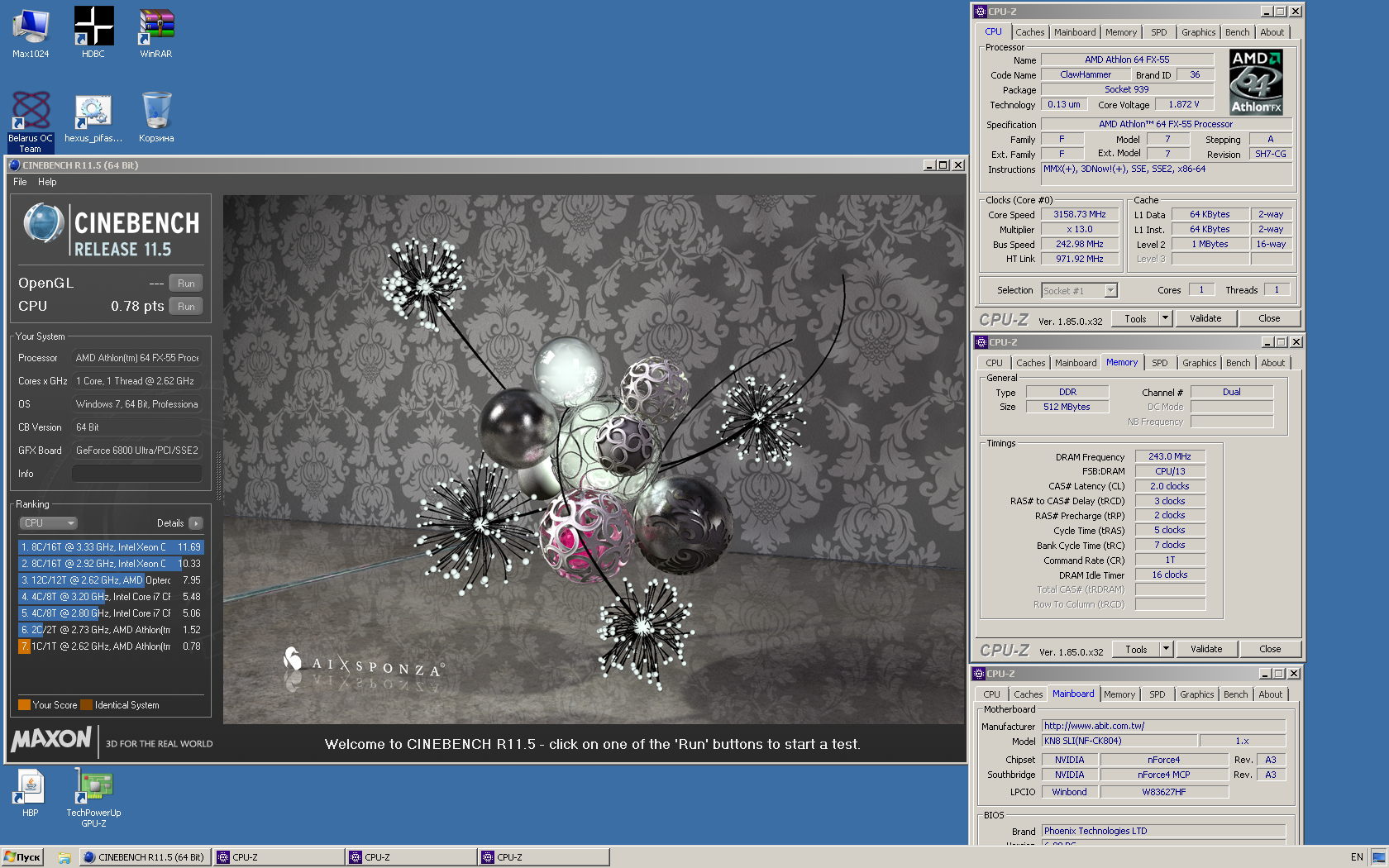Run the OpenGL benchmark test
The image size is (1389, 868).
click(x=186, y=283)
